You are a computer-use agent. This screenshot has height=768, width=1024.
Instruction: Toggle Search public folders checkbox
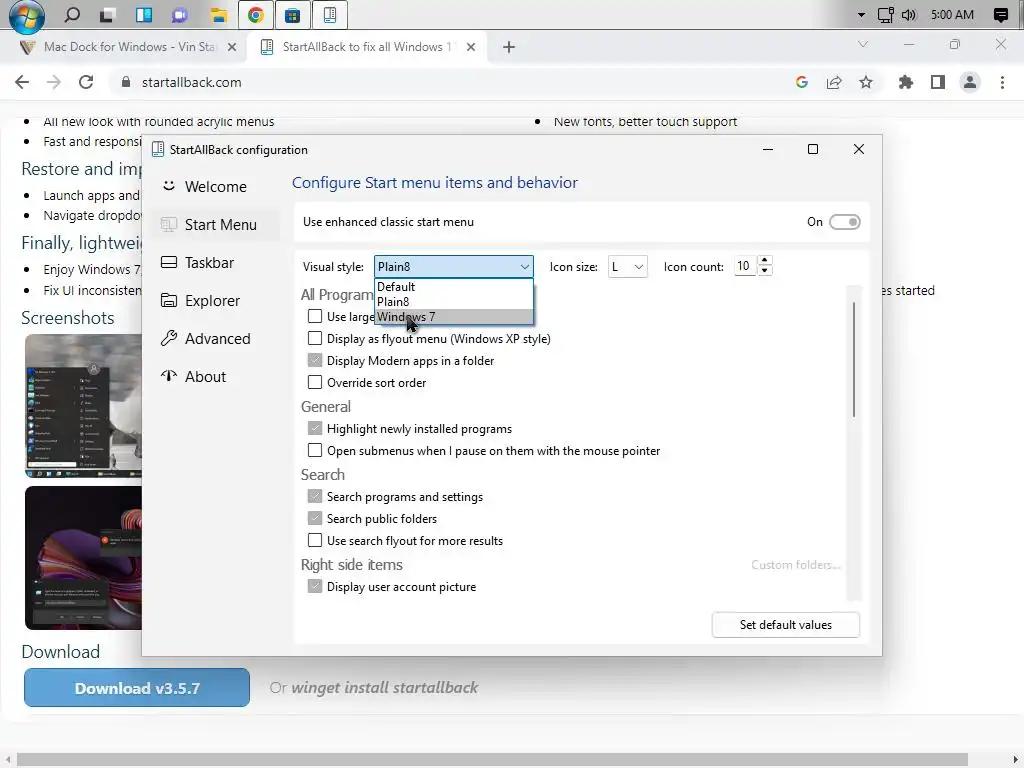tap(315, 519)
